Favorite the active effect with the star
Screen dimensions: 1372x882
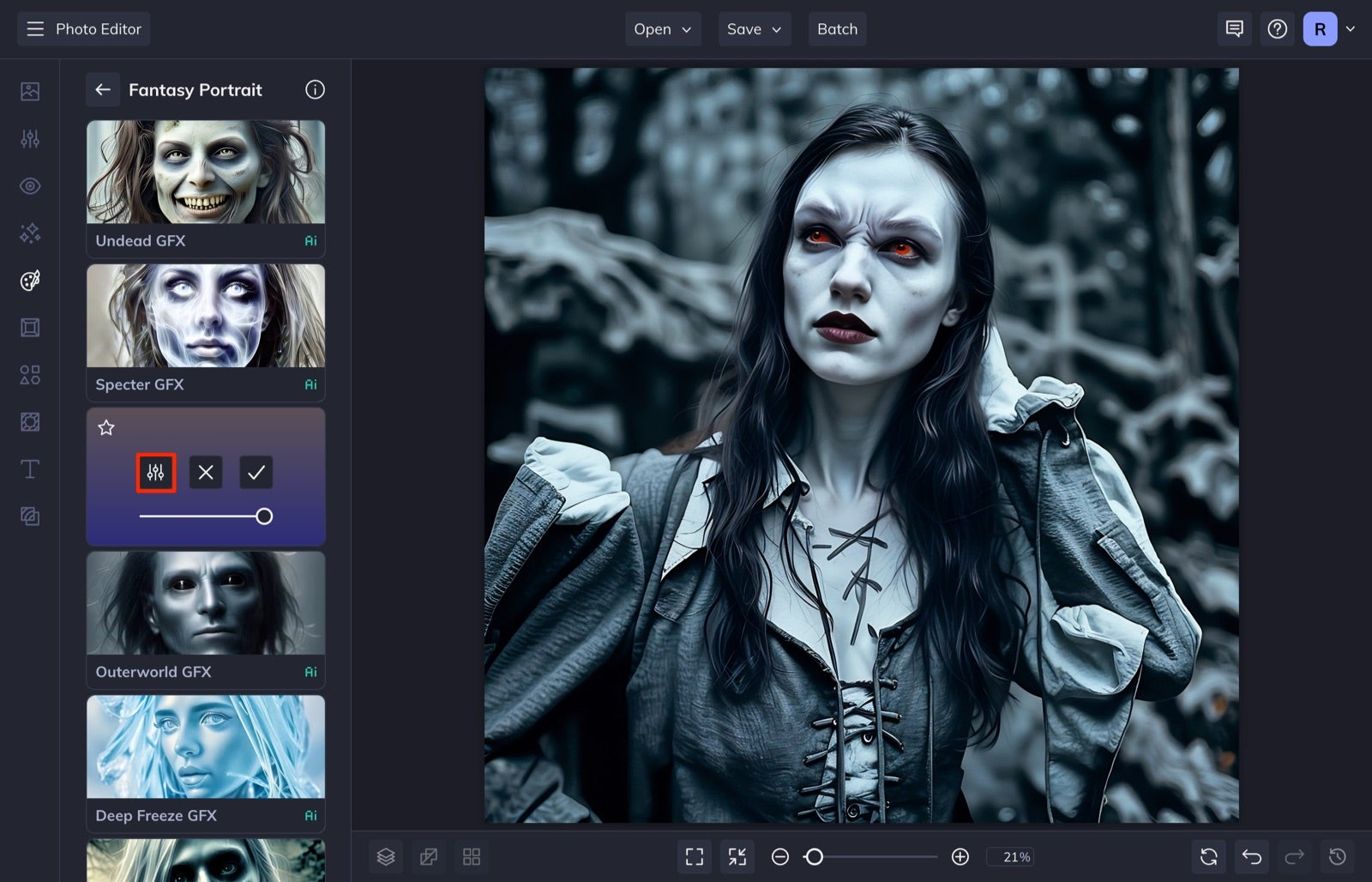[106, 428]
